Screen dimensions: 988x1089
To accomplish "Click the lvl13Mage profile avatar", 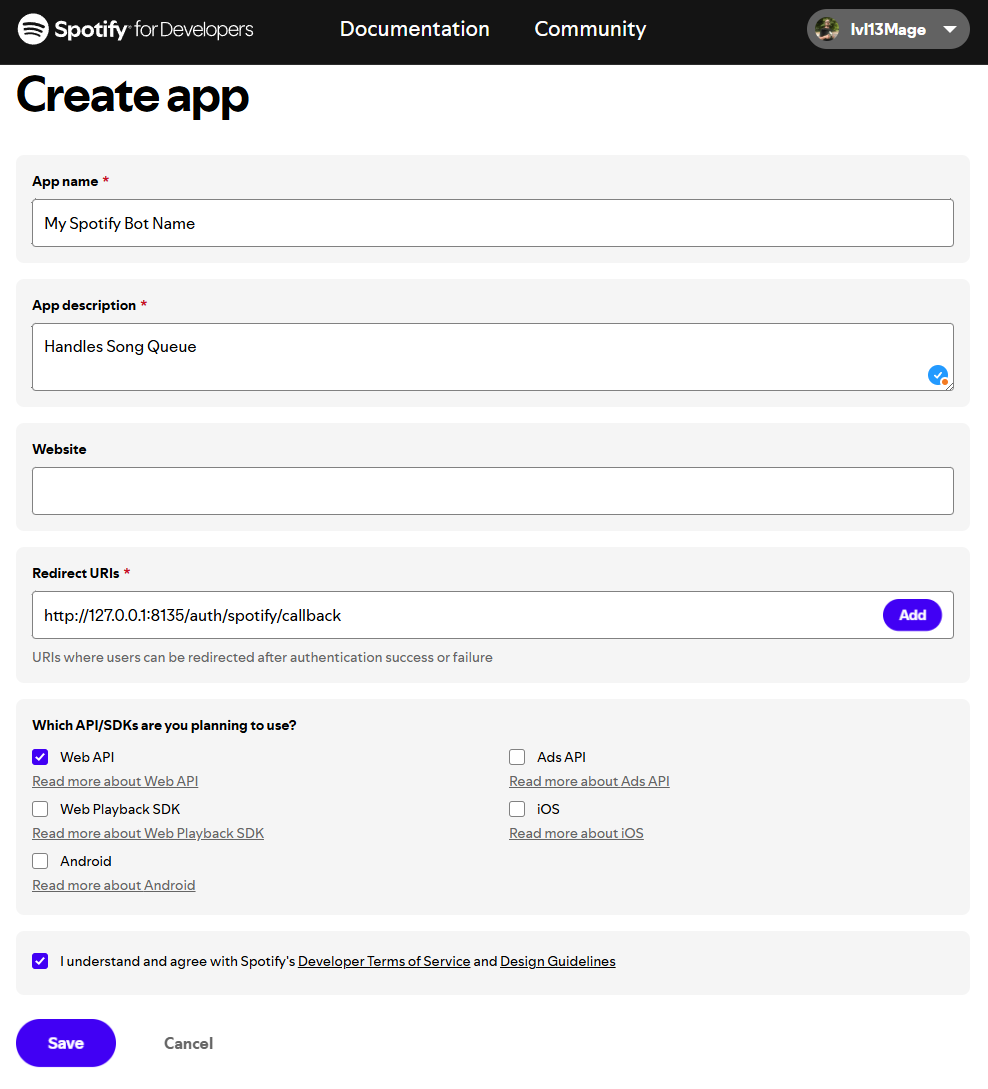I will [826, 29].
